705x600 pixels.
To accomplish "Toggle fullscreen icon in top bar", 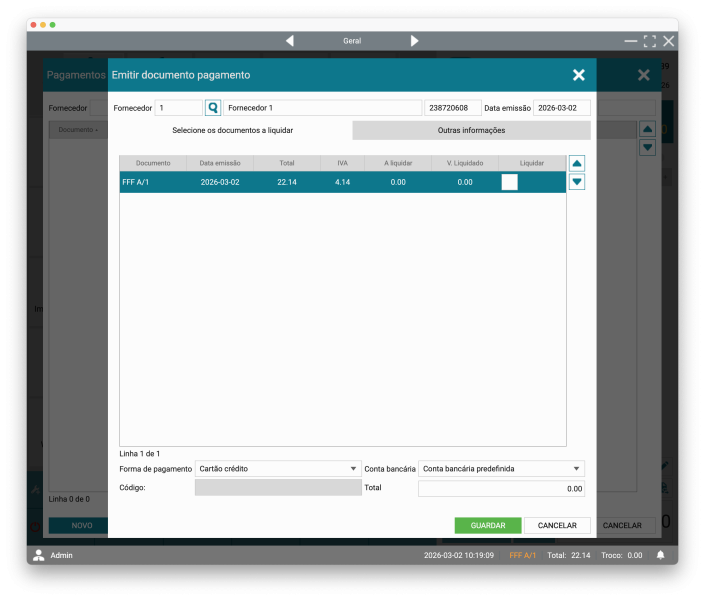I will tap(650, 41).
